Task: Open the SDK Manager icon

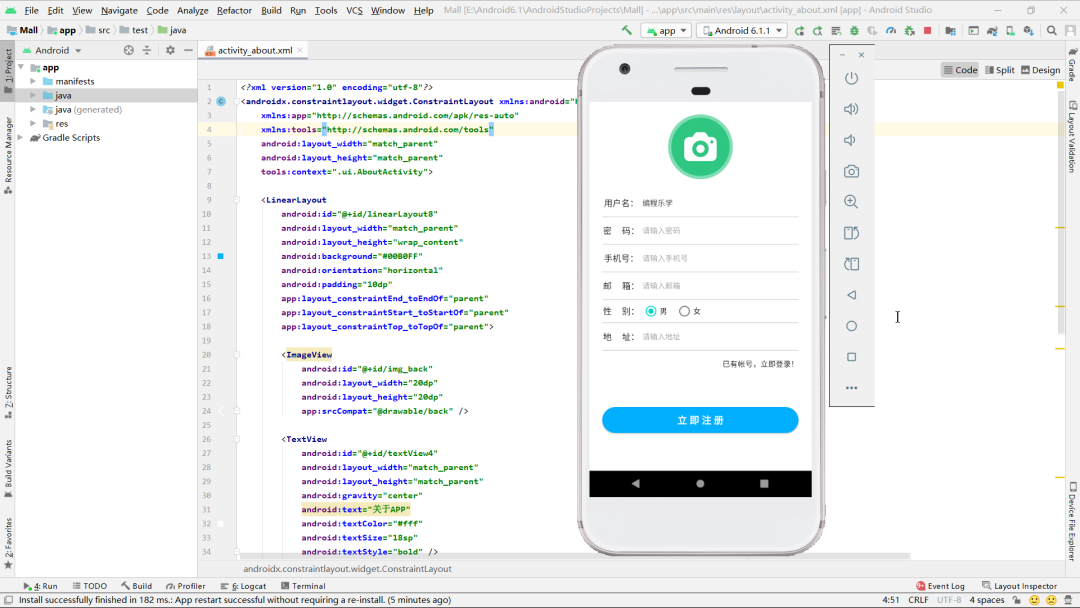Action: 1028,30
